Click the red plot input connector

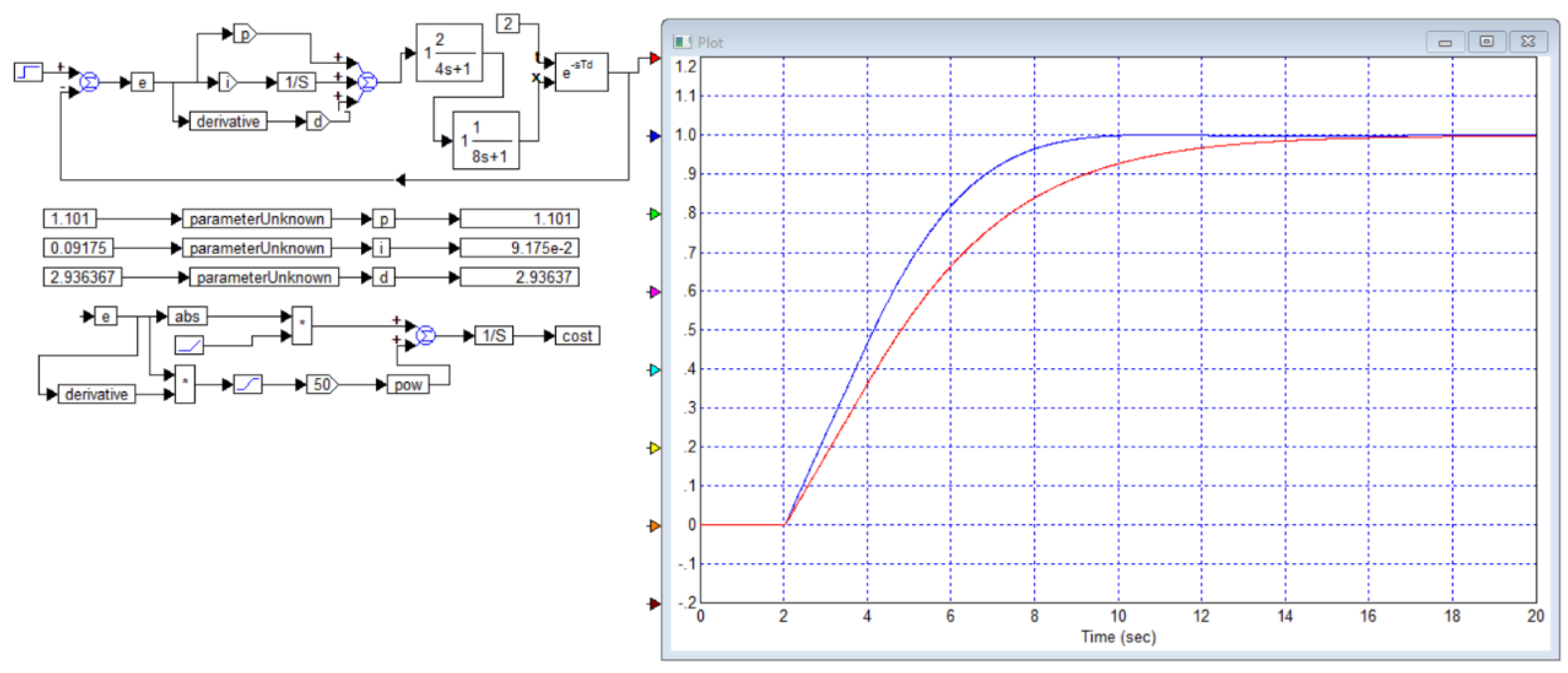(x=654, y=59)
